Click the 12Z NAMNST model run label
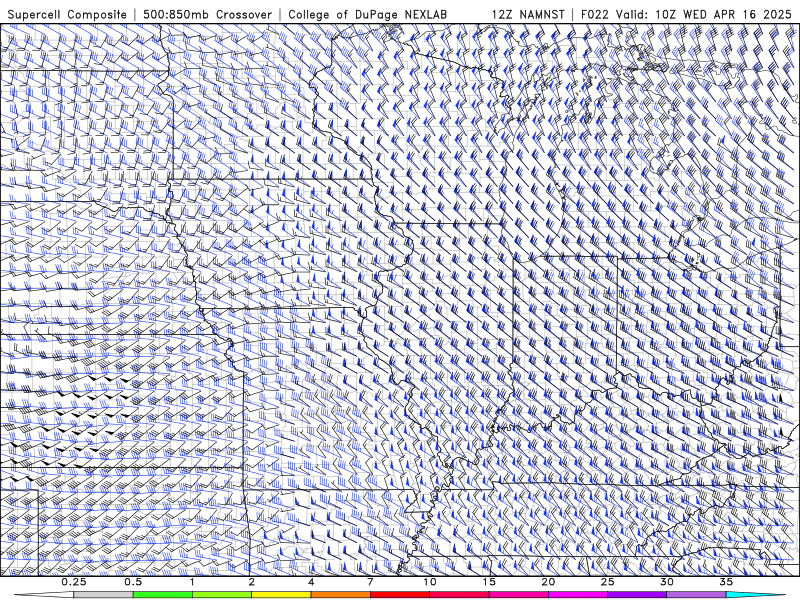Screen dimensions: 800x600 528,14
